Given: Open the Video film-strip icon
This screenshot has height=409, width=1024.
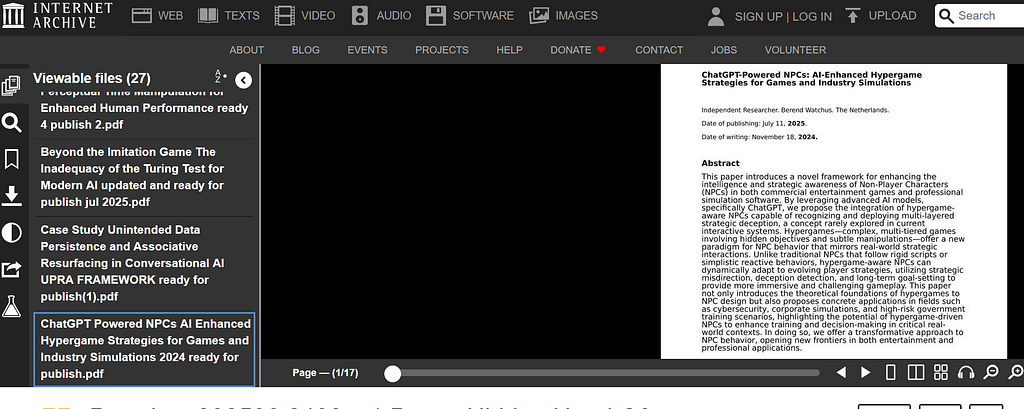Looking at the screenshot, I should [285, 16].
